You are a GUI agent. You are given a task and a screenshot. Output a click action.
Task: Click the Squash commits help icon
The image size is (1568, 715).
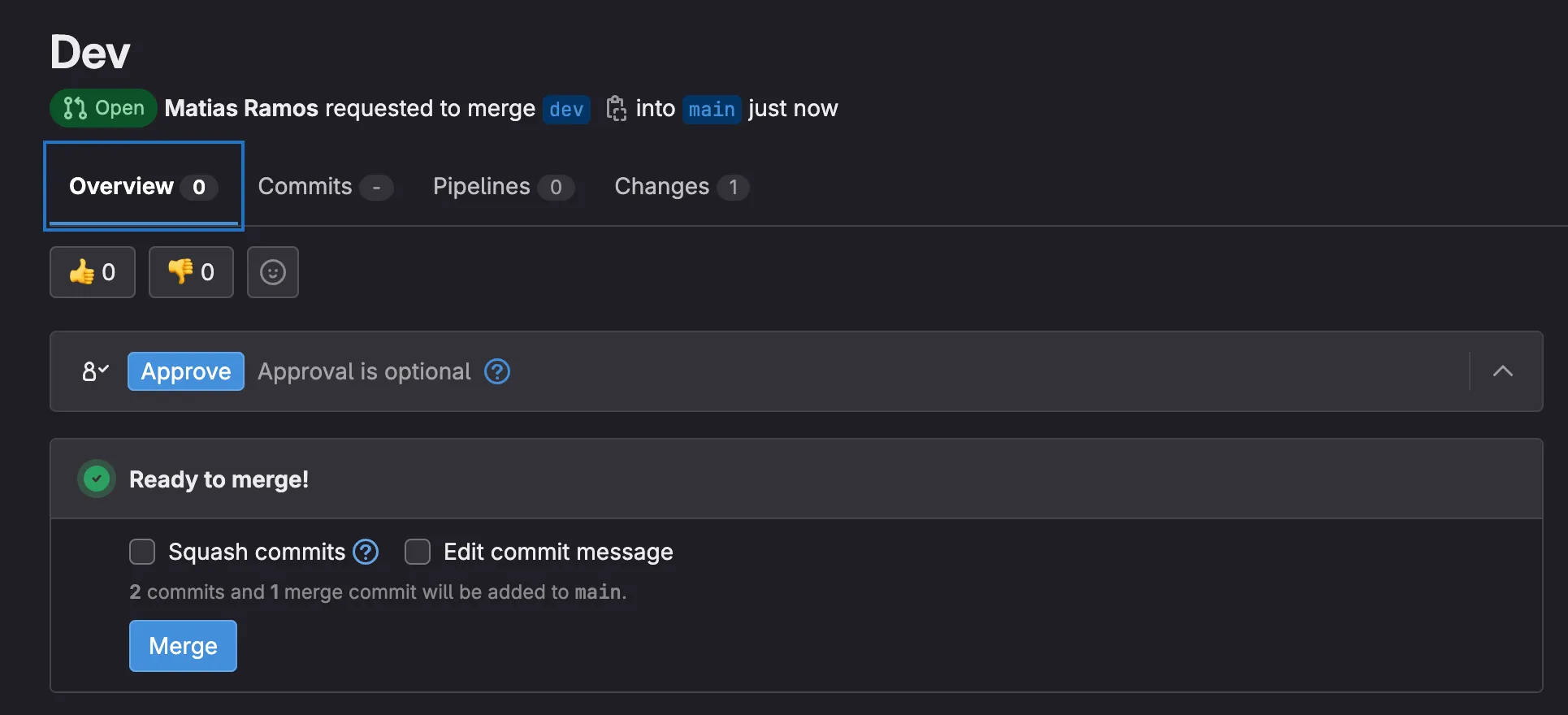tap(366, 552)
